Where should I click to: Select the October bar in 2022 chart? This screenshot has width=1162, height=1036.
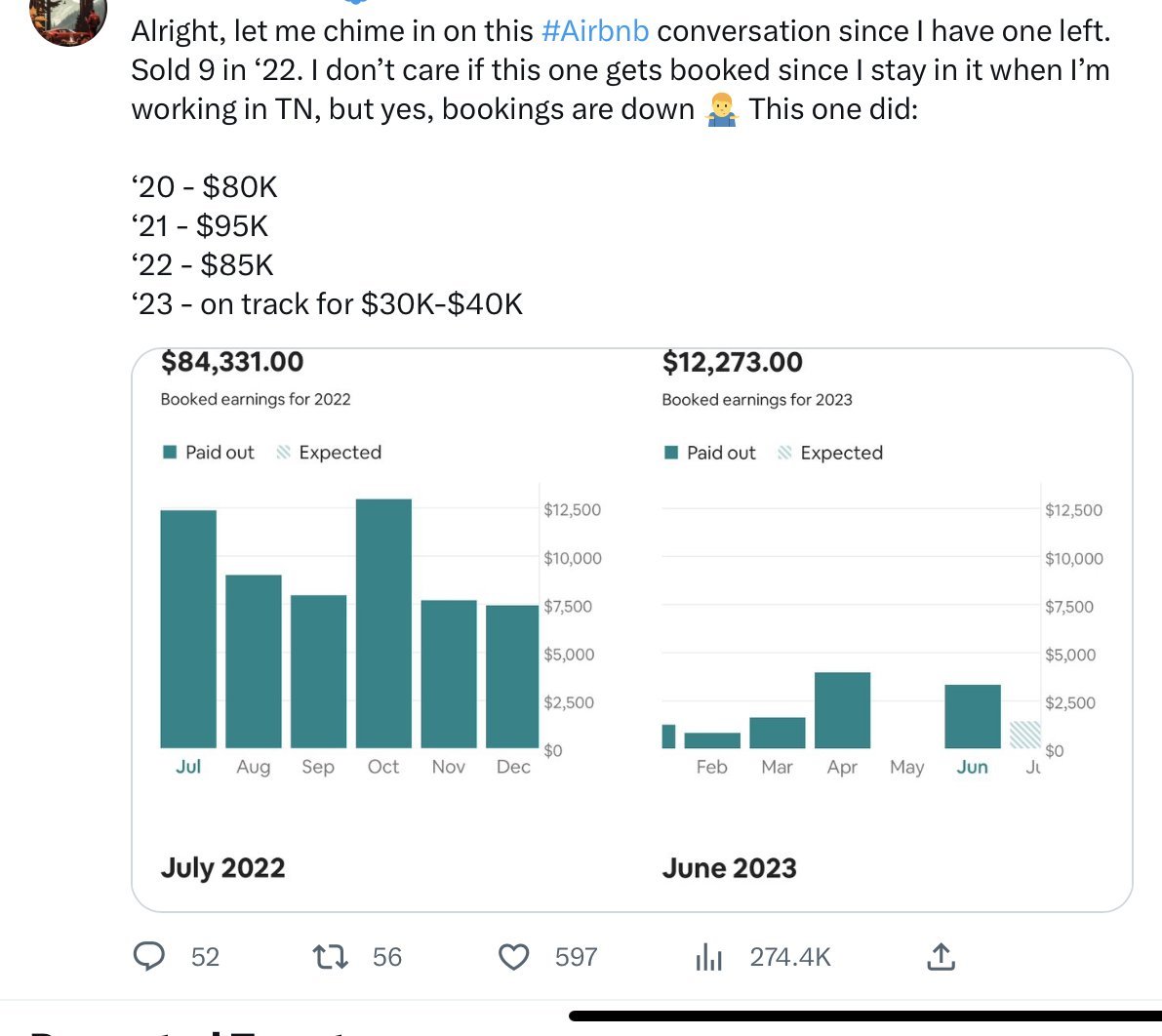point(383,624)
